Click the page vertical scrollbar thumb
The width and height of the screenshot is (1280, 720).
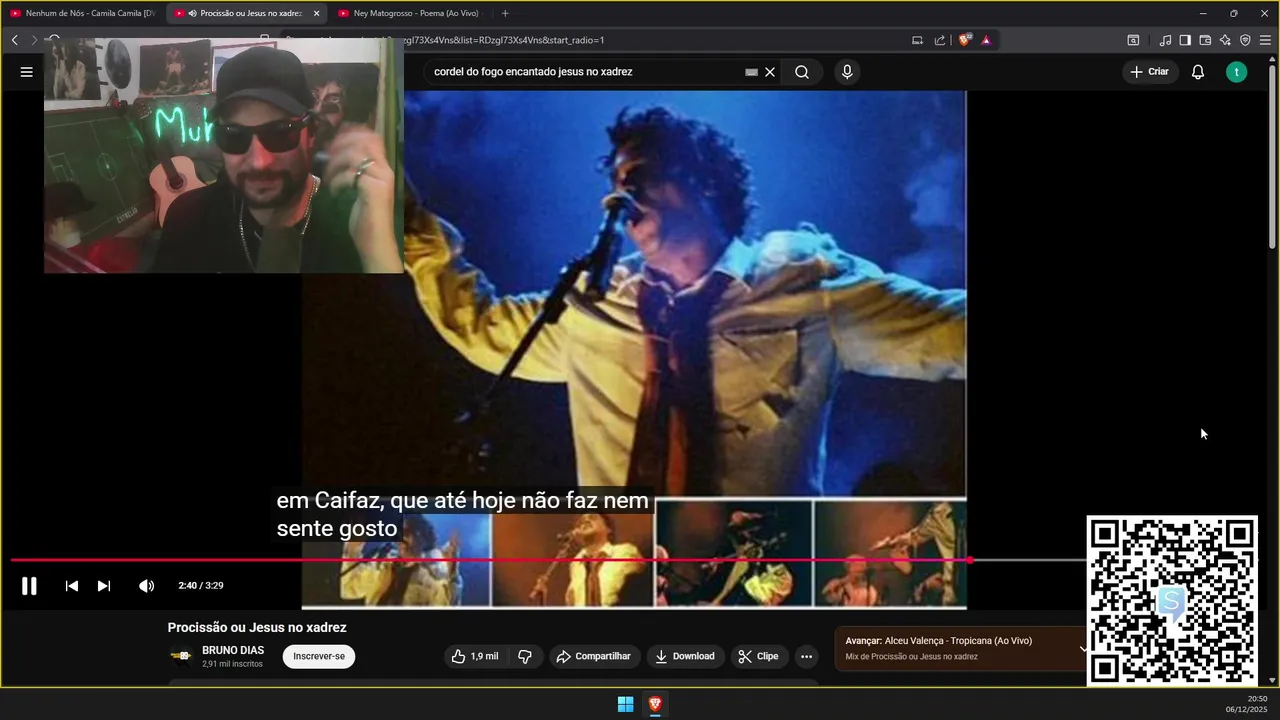click(x=1273, y=155)
